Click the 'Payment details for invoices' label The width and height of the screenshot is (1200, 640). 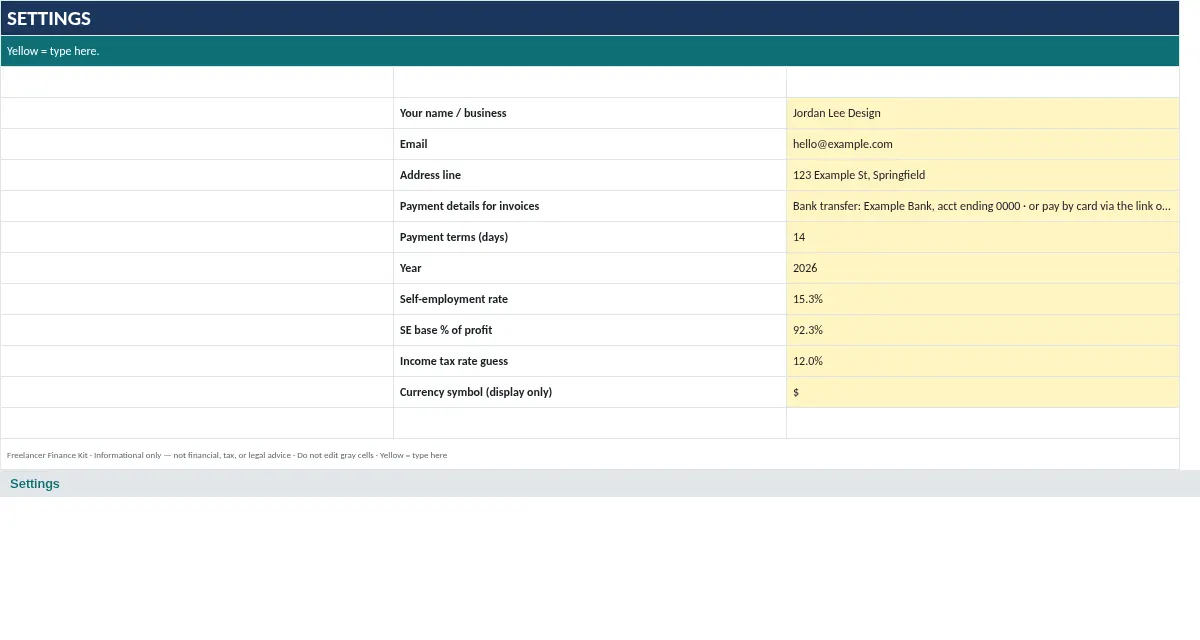pyautogui.click(x=469, y=206)
